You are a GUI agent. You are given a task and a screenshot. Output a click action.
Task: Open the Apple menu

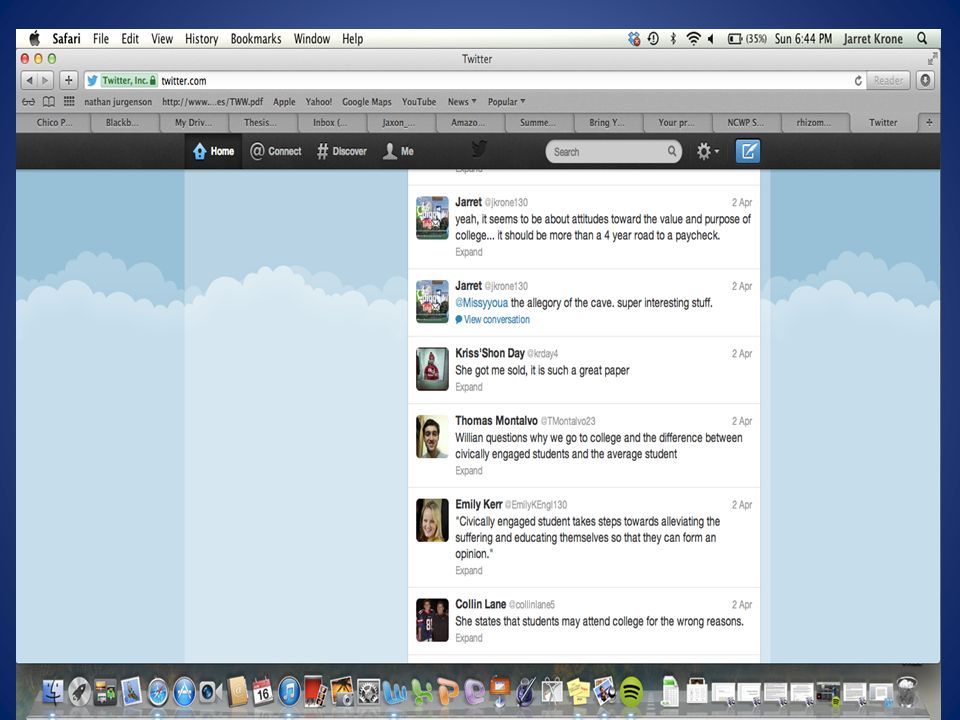coord(34,39)
